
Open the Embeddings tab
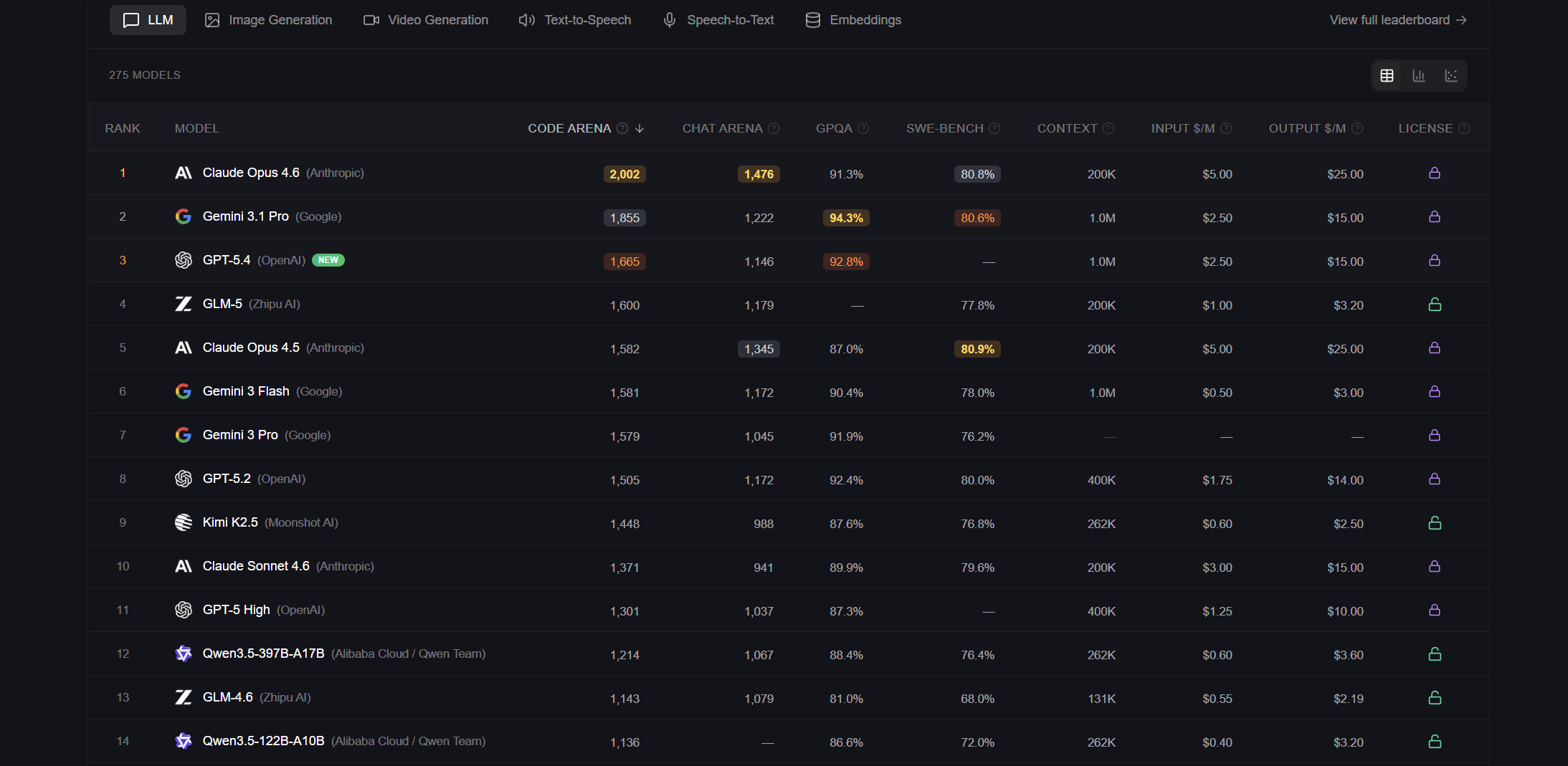click(853, 20)
